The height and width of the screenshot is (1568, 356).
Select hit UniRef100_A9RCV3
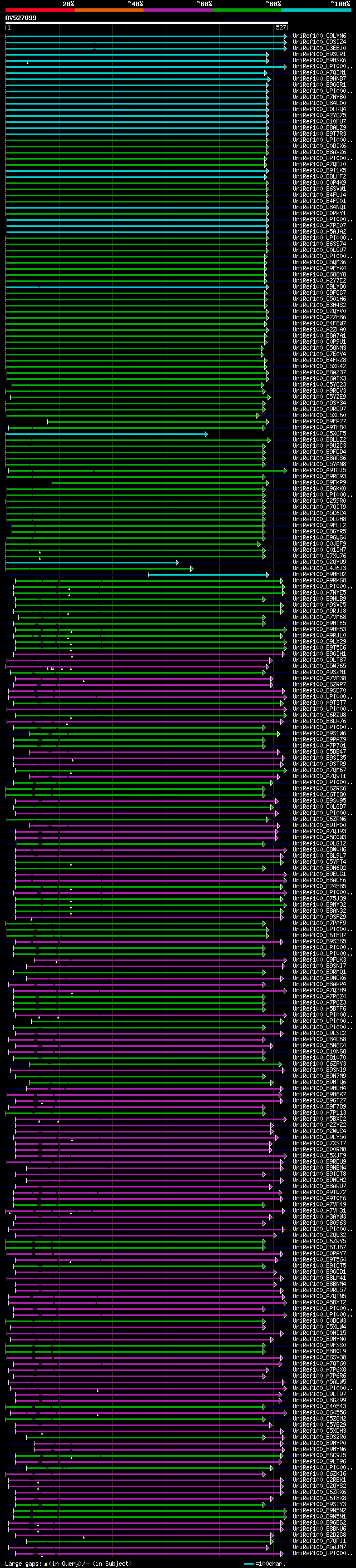pos(319,391)
